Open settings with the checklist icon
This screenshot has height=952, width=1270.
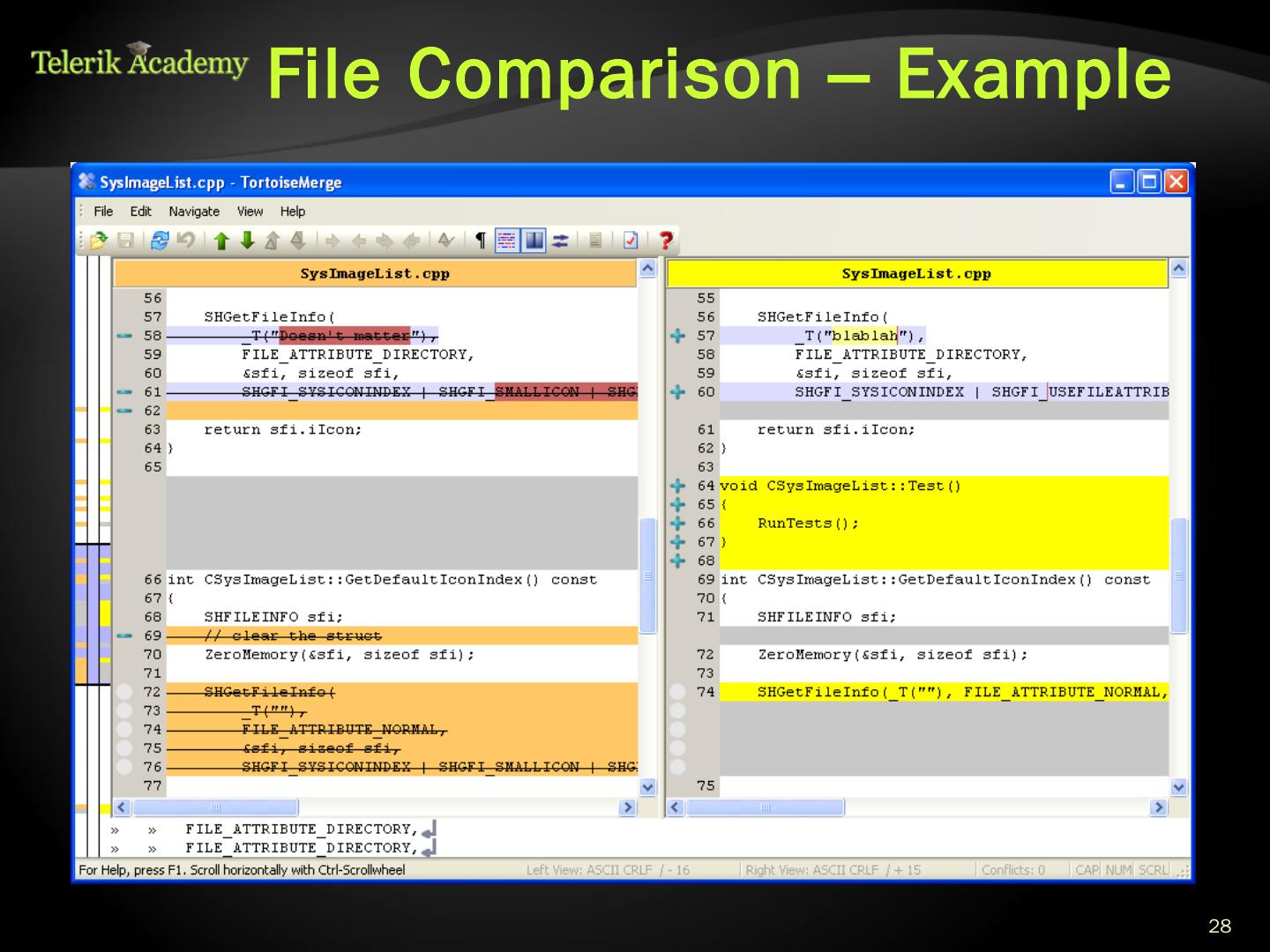pyautogui.click(x=631, y=241)
